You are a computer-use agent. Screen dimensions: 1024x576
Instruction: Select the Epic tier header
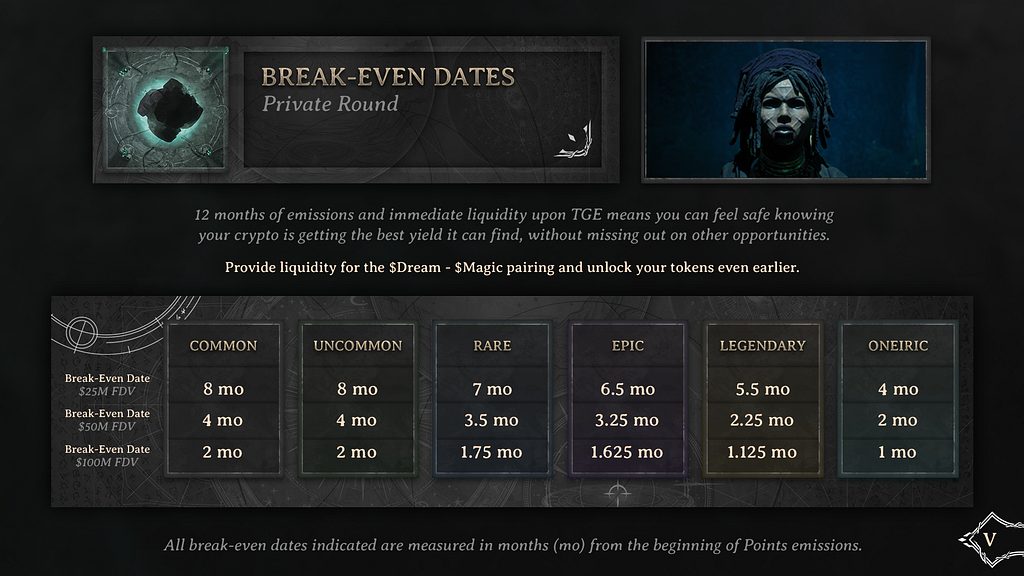(628, 345)
